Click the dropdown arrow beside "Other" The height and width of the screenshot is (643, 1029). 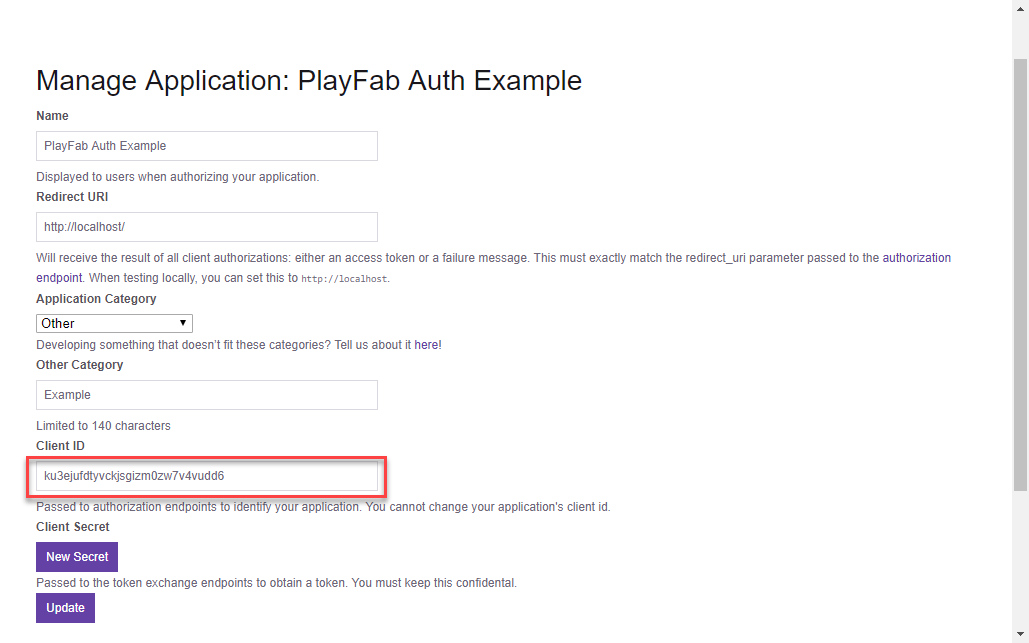coord(184,323)
